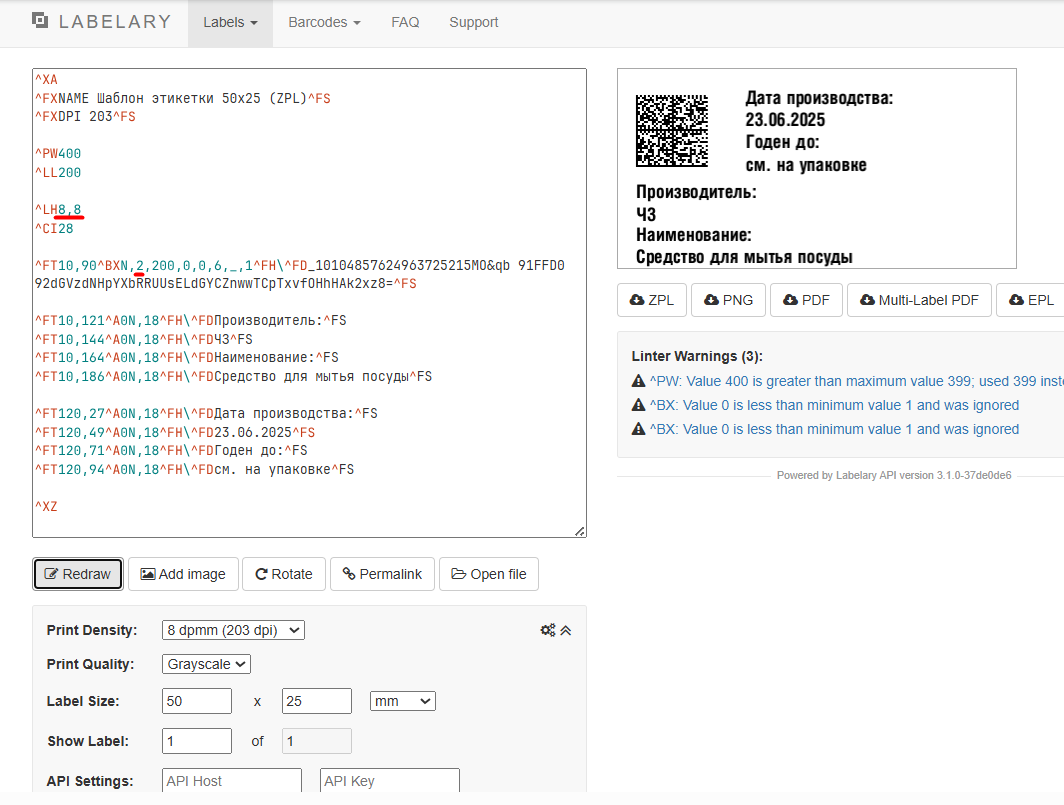The image size is (1064, 805).
Task: Open the Print Density dropdown
Action: pos(233,630)
